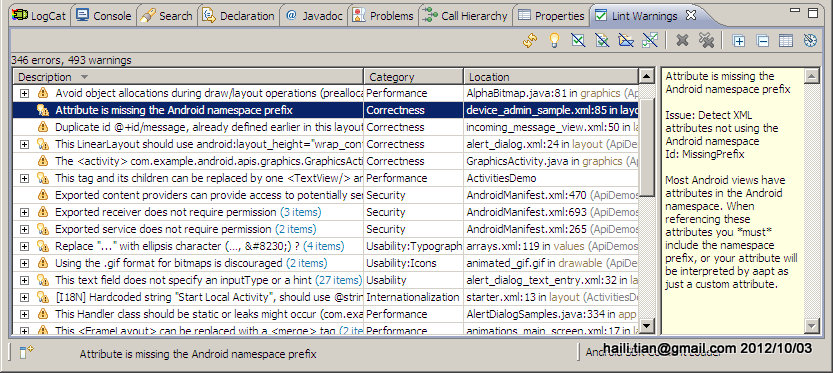Click '346 errors, 493 warnings' summary text
The image size is (833, 373).
click(71, 60)
